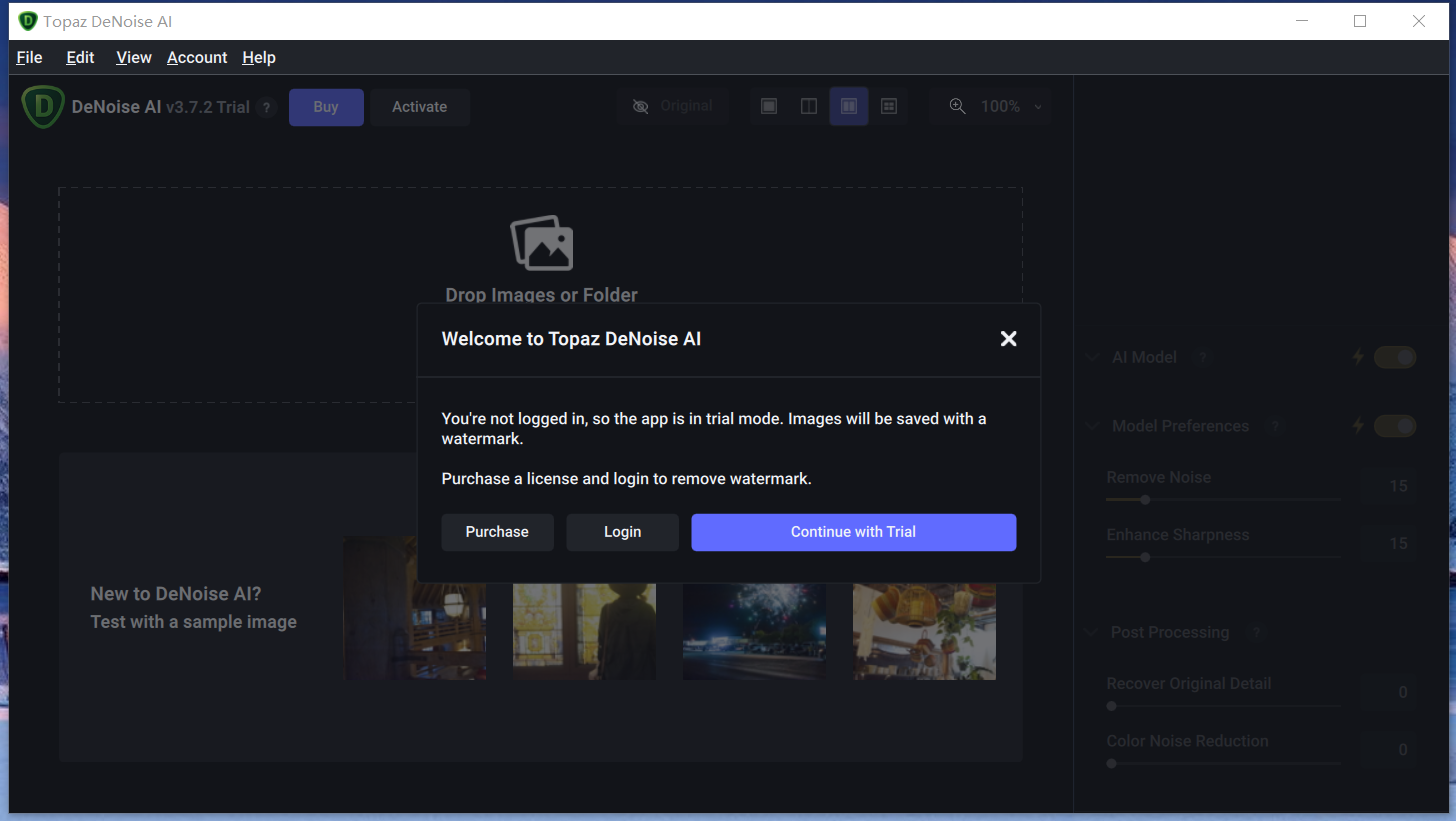Open the version help question mark icon
The width and height of the screenshot is (1456, 821).
266,108
